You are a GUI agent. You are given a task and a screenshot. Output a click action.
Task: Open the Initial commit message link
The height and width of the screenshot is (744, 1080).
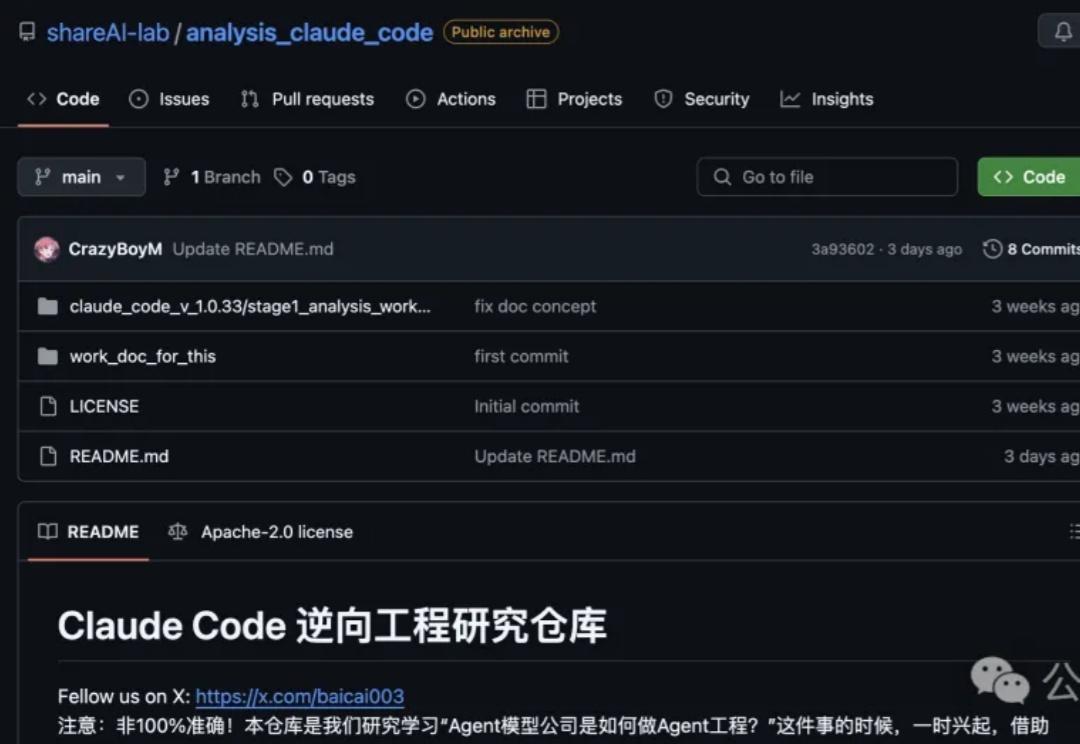tap(526, 406)
